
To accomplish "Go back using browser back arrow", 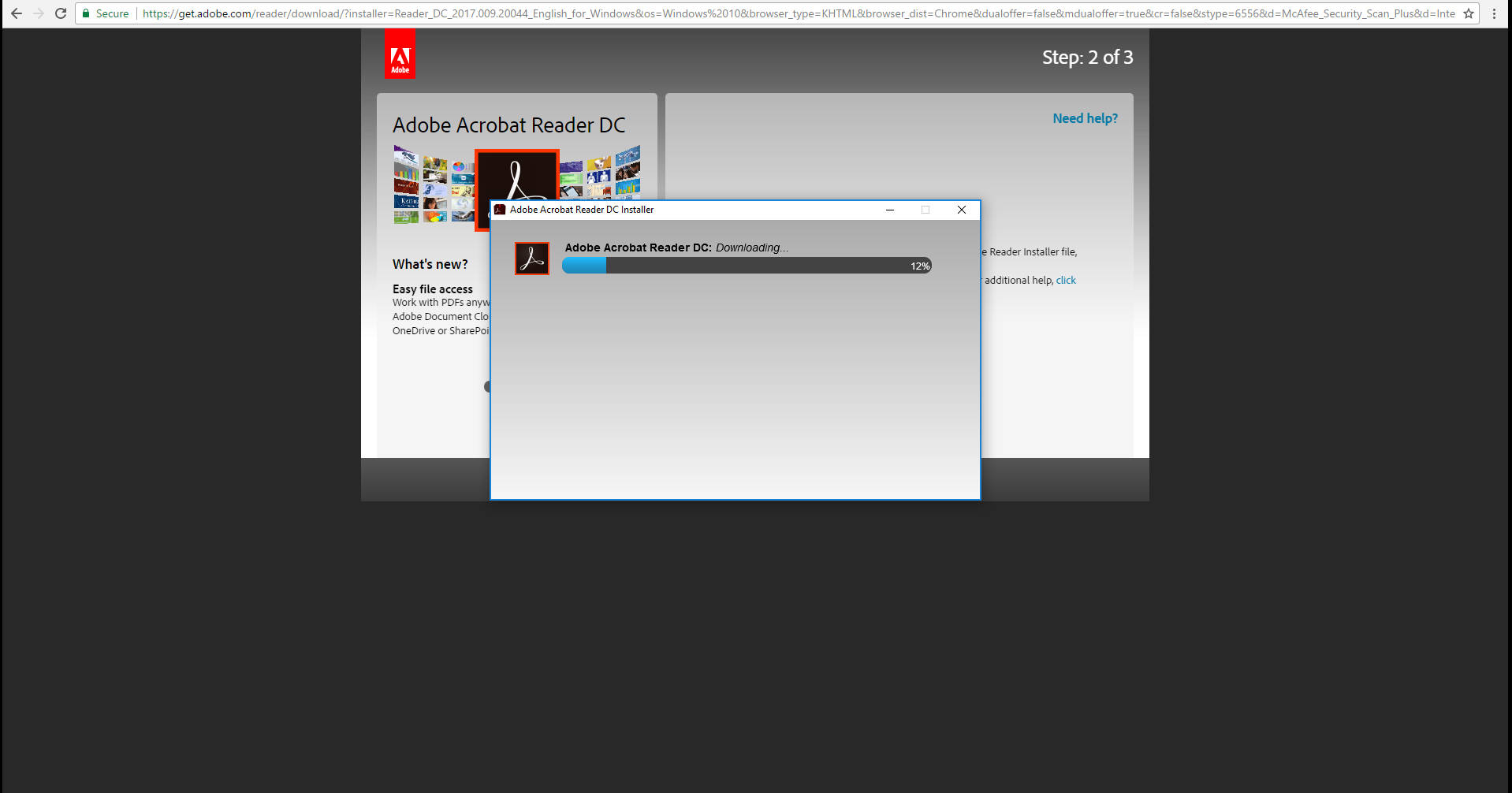I will 16,13.
